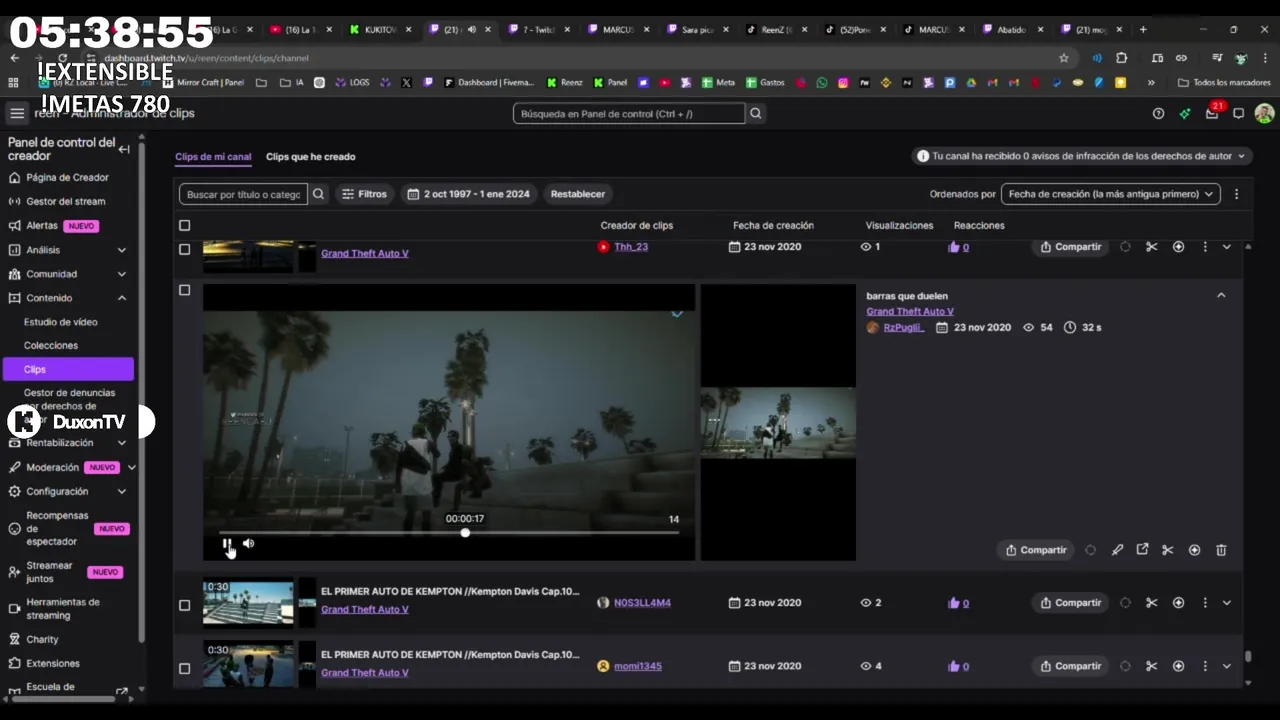This screenshot has height=720, width=1280.
Task: Click the hamburger menu icon
Action: point(17,114)
